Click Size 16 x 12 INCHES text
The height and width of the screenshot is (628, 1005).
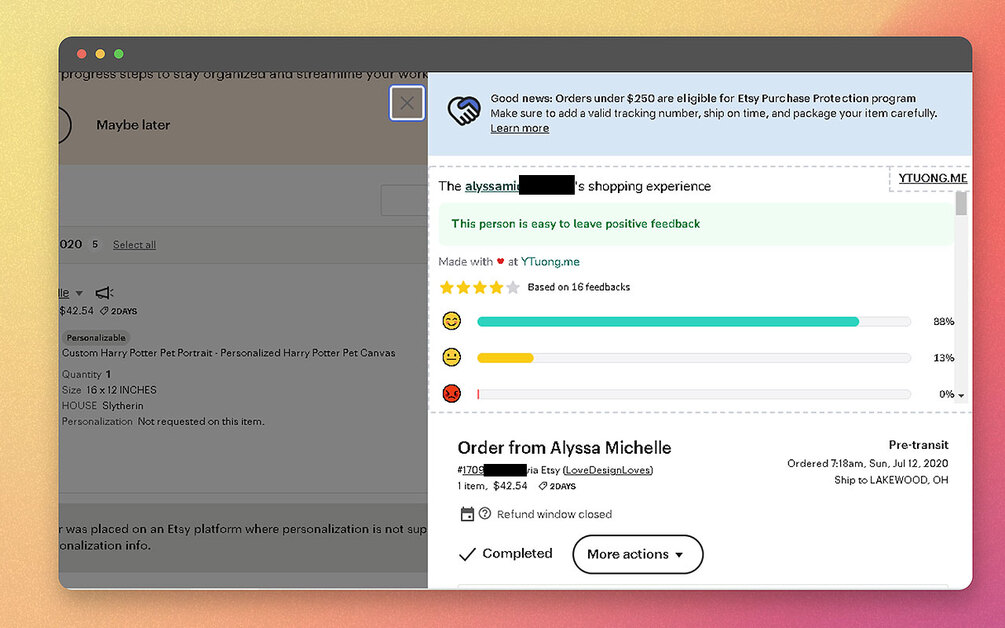(x=109, y=390)
